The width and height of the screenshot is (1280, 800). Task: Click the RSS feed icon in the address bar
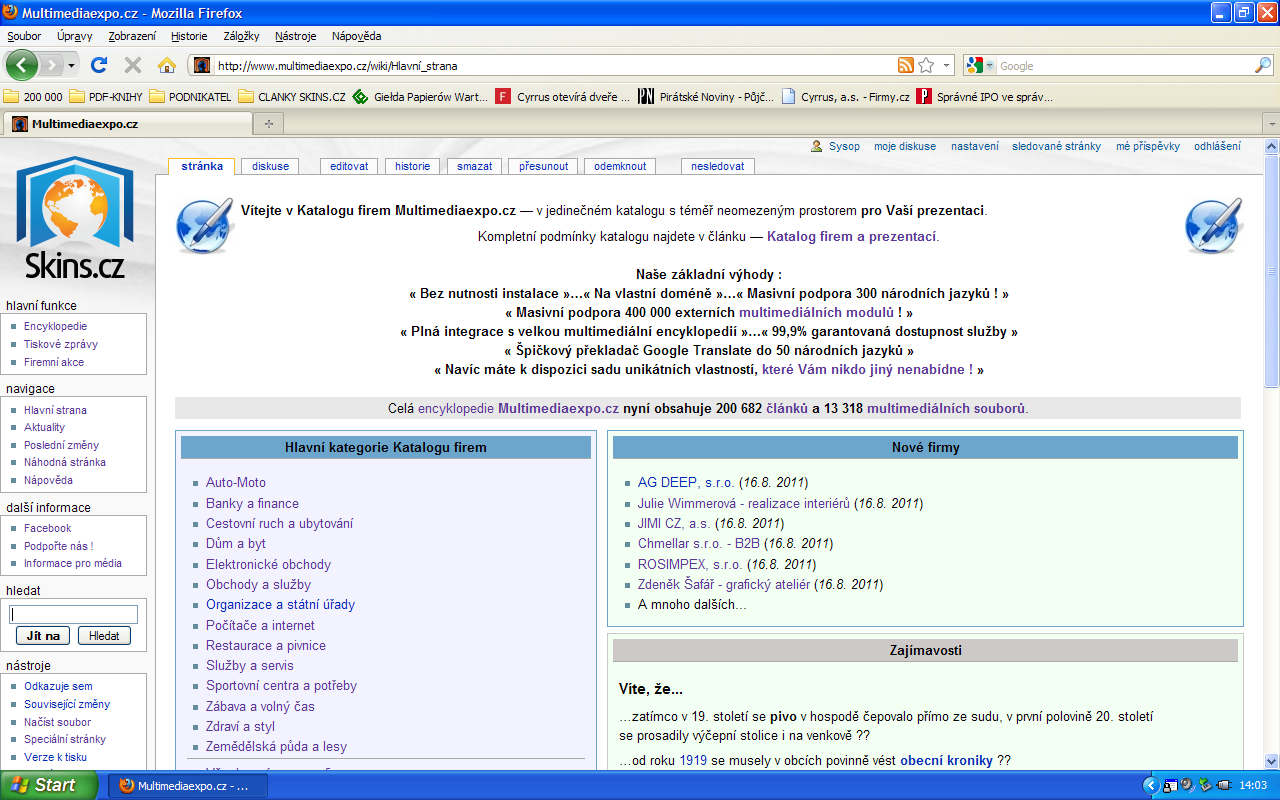[905, 66]
